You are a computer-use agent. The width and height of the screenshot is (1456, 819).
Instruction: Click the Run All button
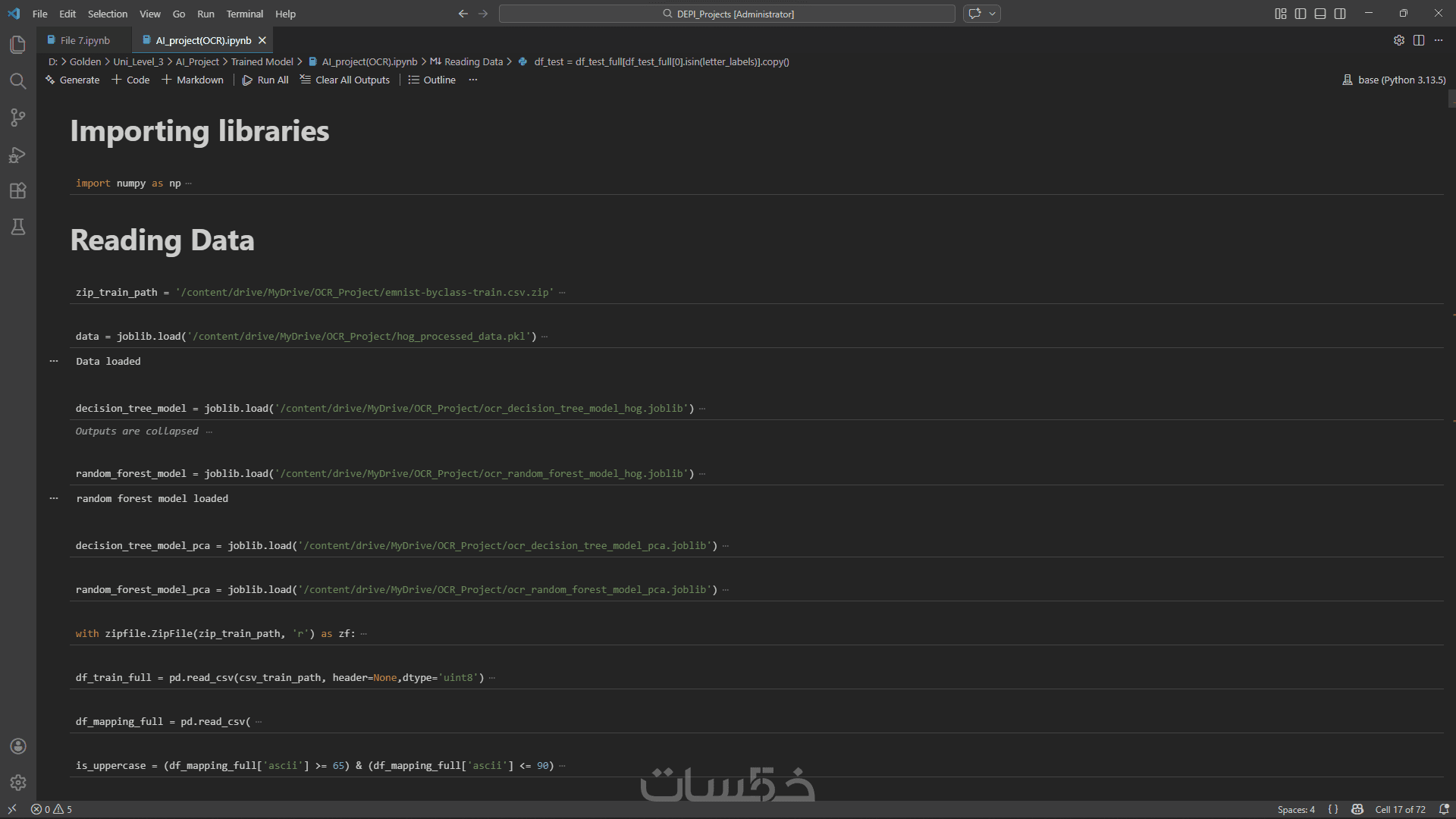click(x=265, y=80)
